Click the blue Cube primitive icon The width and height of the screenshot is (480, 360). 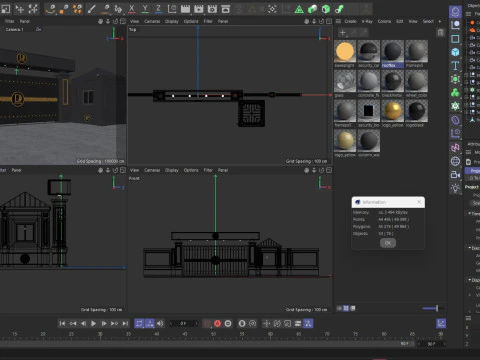tap(455, 52)
